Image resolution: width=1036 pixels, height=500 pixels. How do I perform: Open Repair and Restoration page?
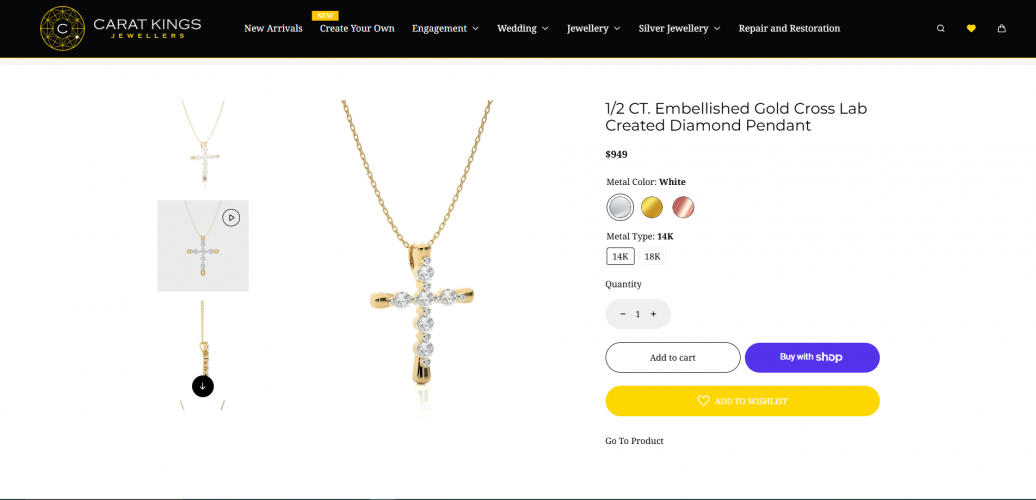[x=789, y=28]
